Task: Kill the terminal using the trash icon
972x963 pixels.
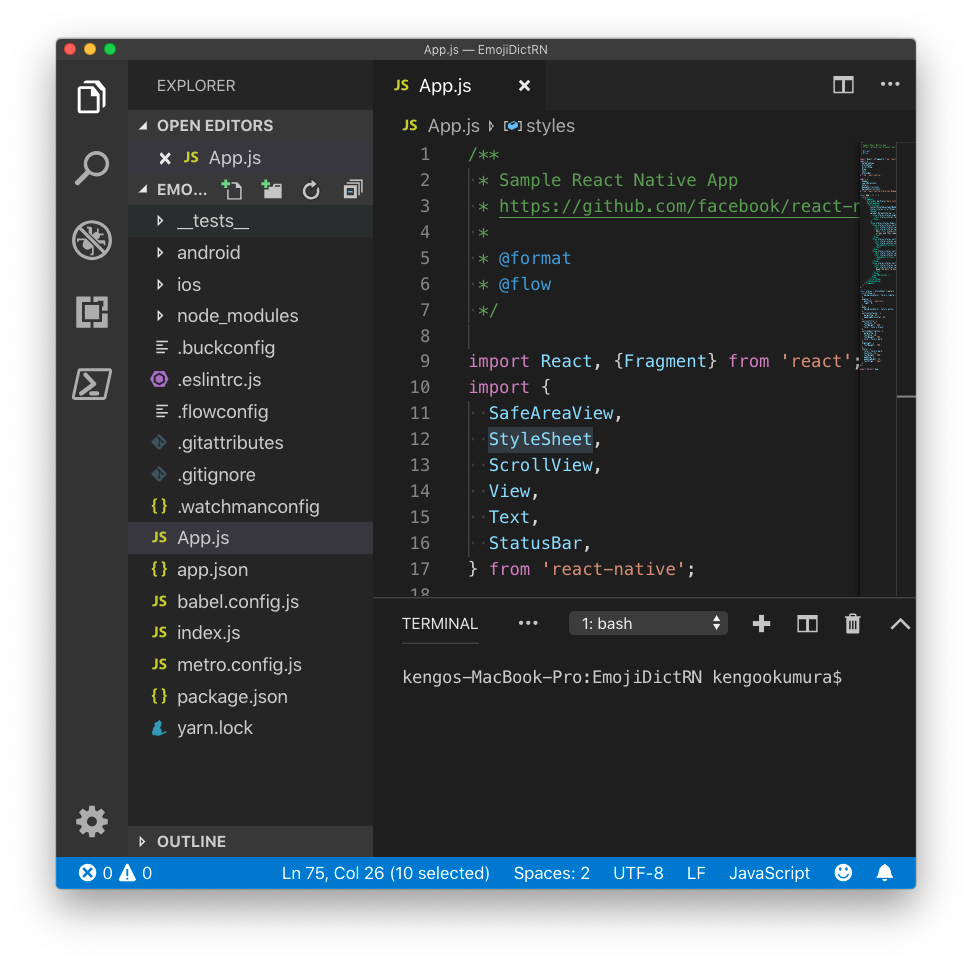Action: click(852, 623)
